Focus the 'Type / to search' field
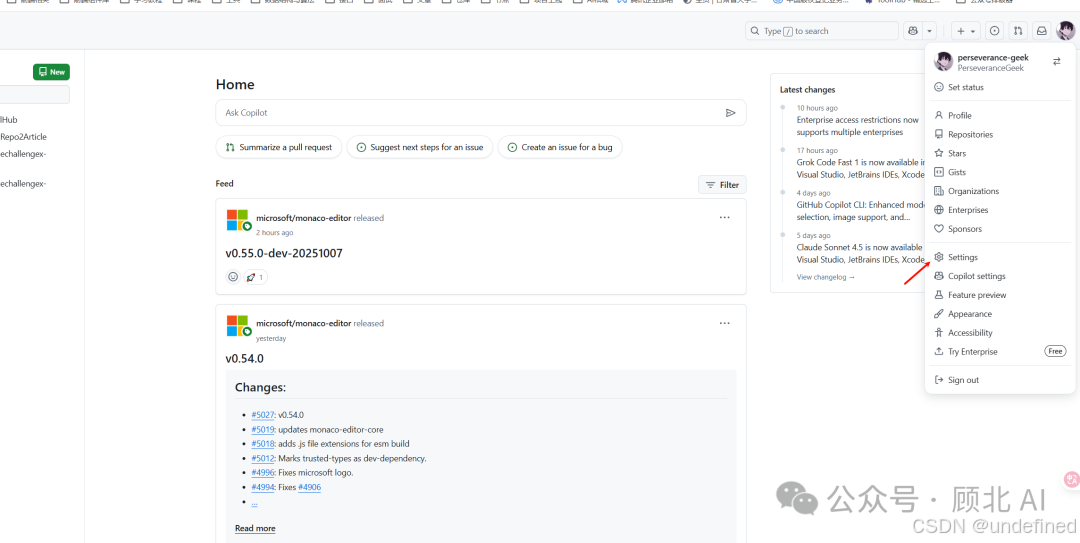The height and width of the screenshot is (543, 1080). tap(822, 31)
